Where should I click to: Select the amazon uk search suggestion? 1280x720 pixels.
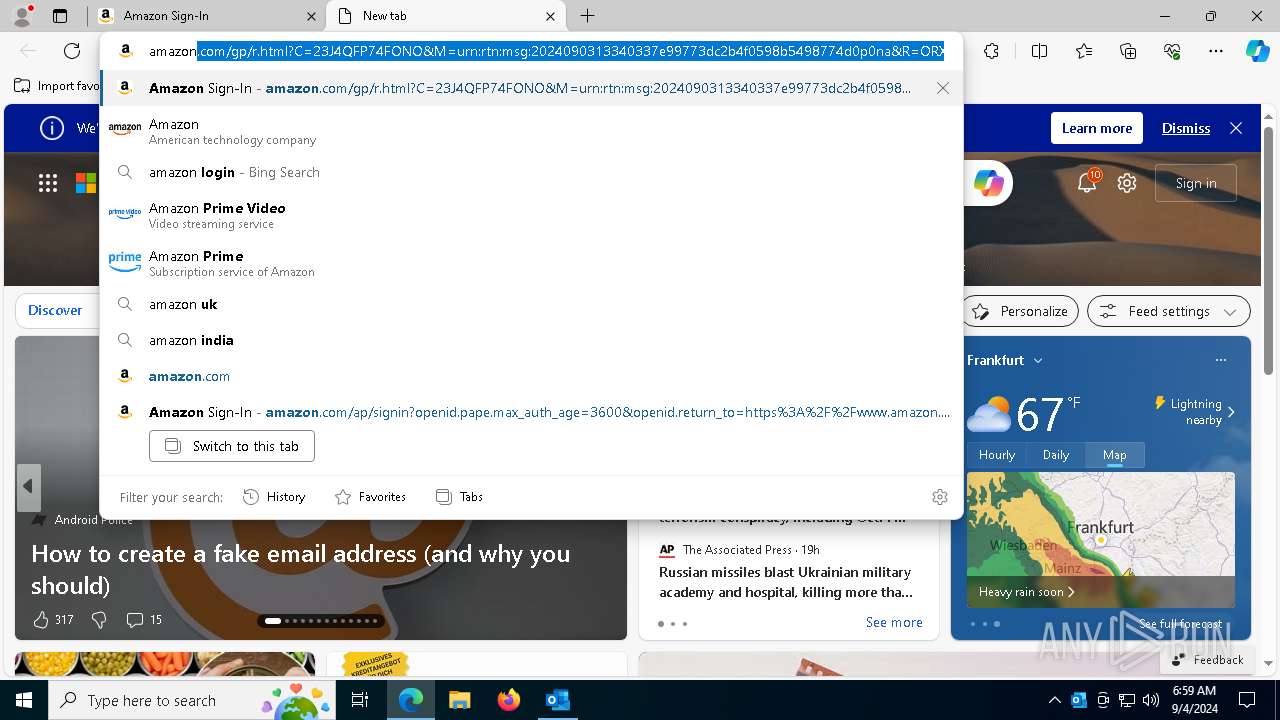(531, 304)
